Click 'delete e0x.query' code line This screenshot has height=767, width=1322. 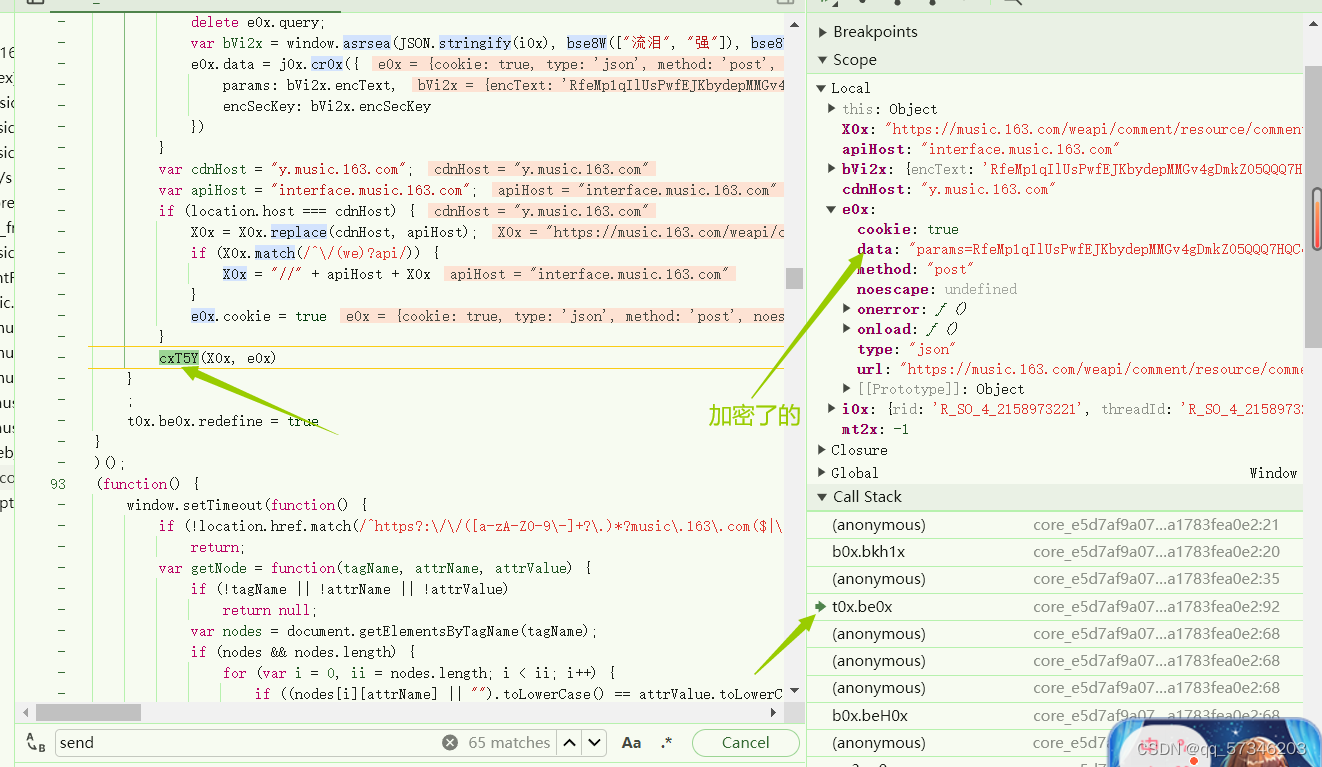[x=258, y=22]
